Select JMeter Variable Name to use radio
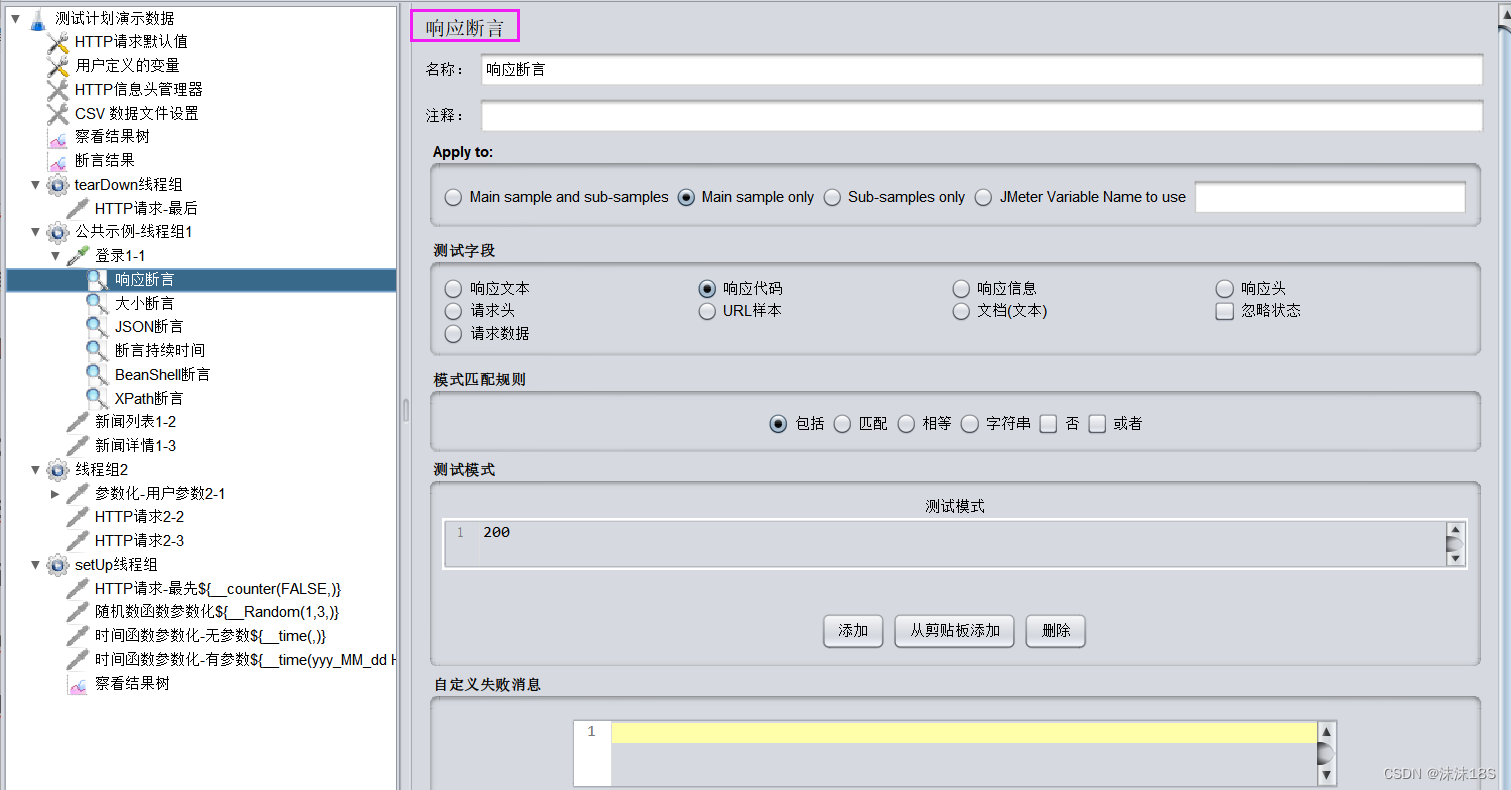The width and height of the screenshot is (1511, 790). (x=984, y=197)
